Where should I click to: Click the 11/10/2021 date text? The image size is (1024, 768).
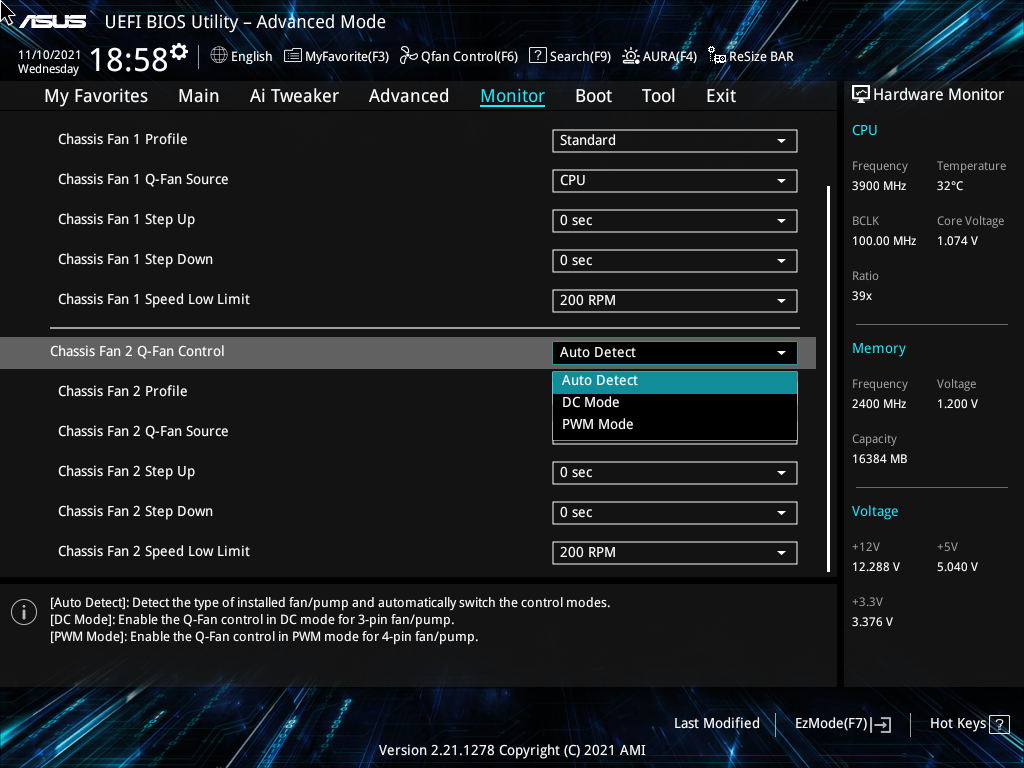49,55
